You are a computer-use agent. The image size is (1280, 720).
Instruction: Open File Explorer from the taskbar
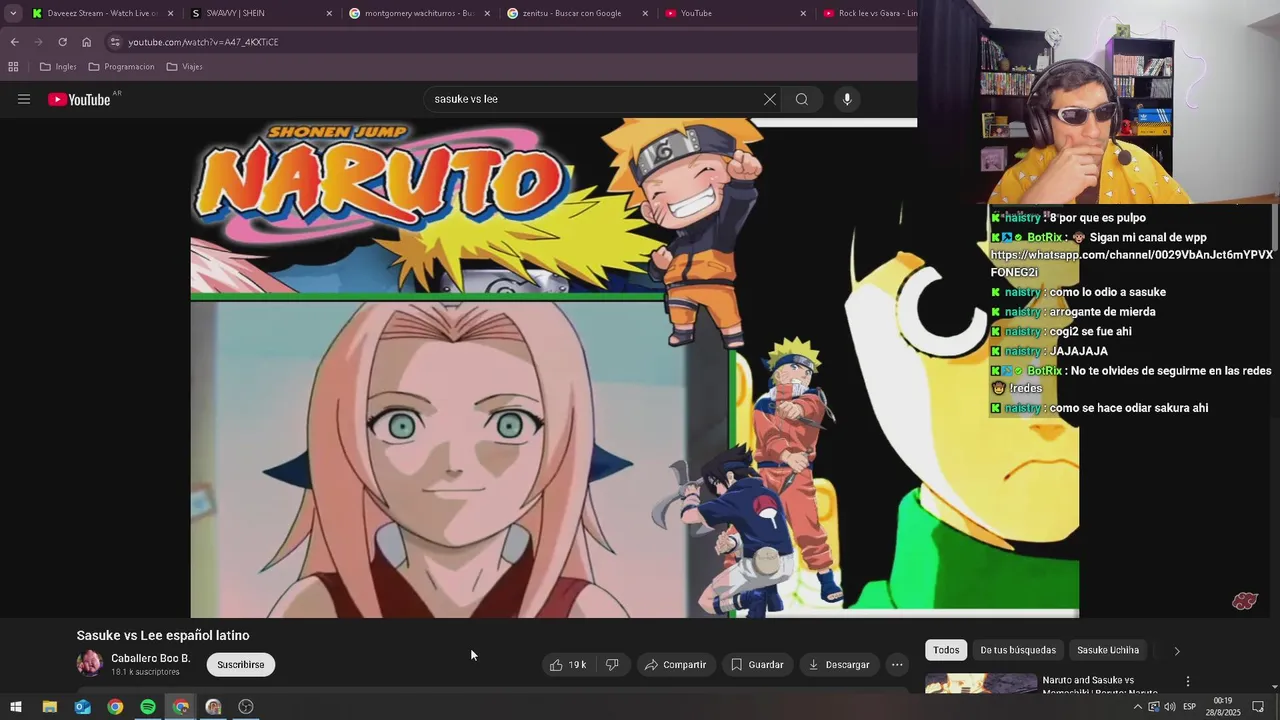pyautogui.click(x=49, y=707)
